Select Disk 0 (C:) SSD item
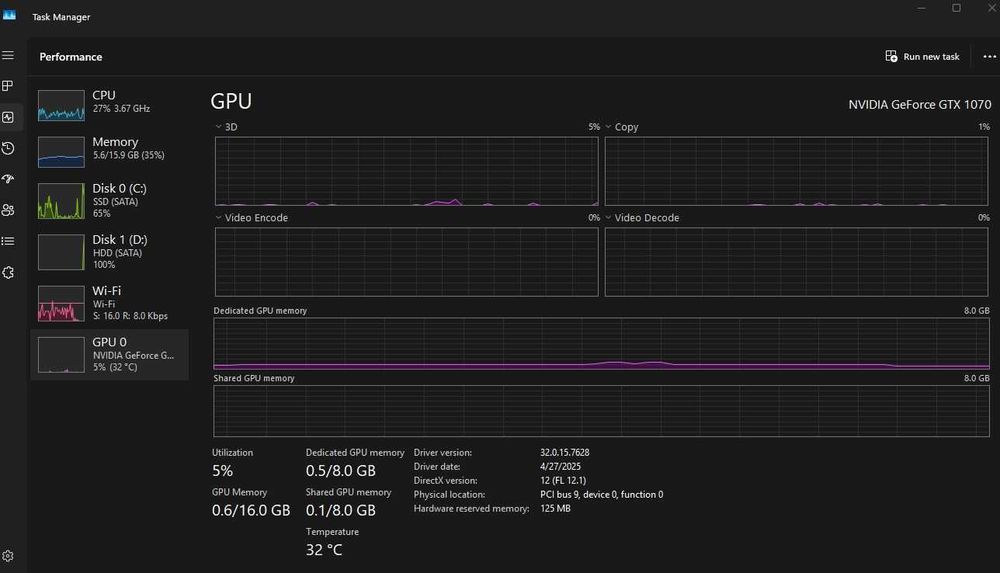The width and height of the screenshot is (1000, 573). point(109,201)
